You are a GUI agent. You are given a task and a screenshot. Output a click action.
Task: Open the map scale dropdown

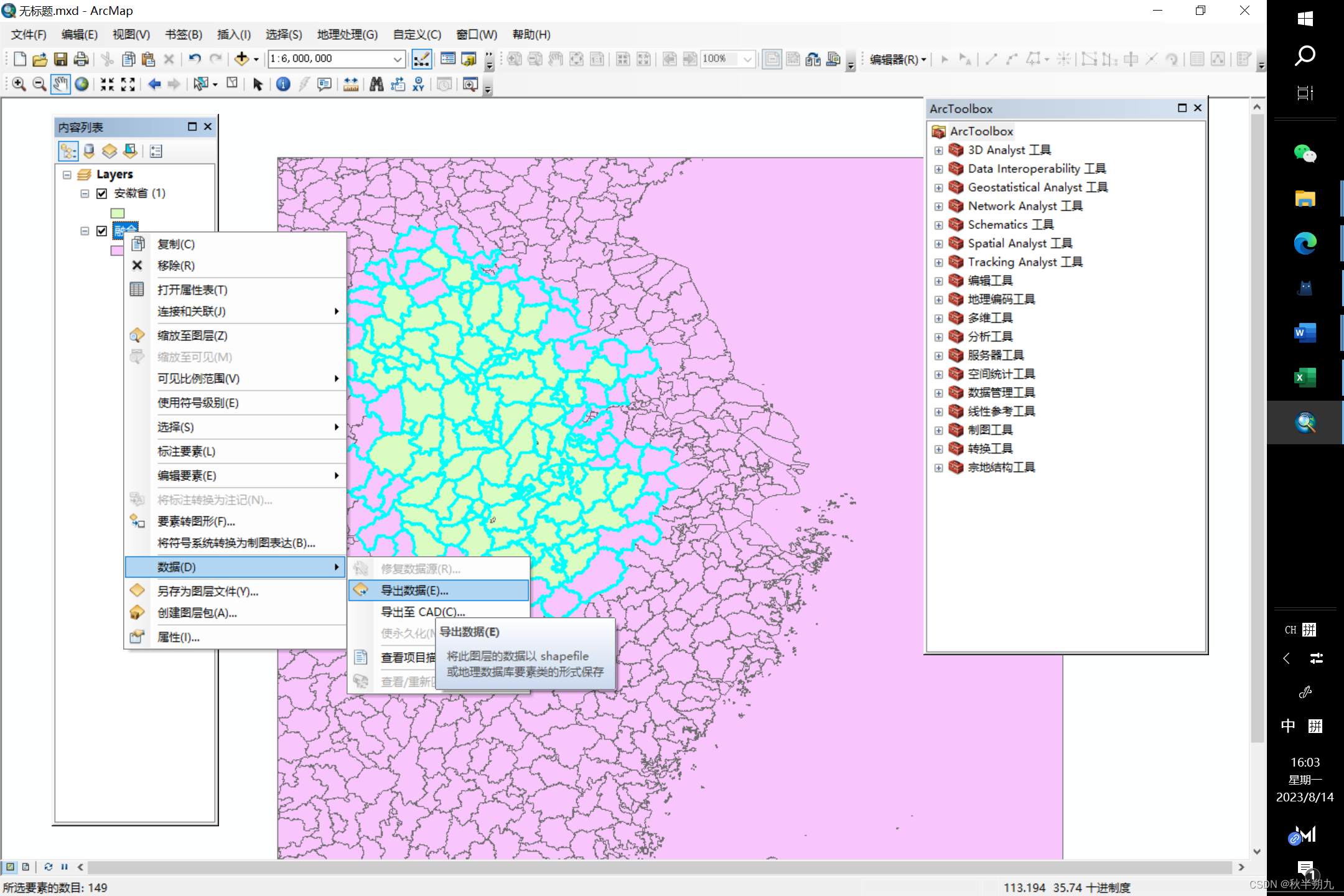tap(397, 59)
